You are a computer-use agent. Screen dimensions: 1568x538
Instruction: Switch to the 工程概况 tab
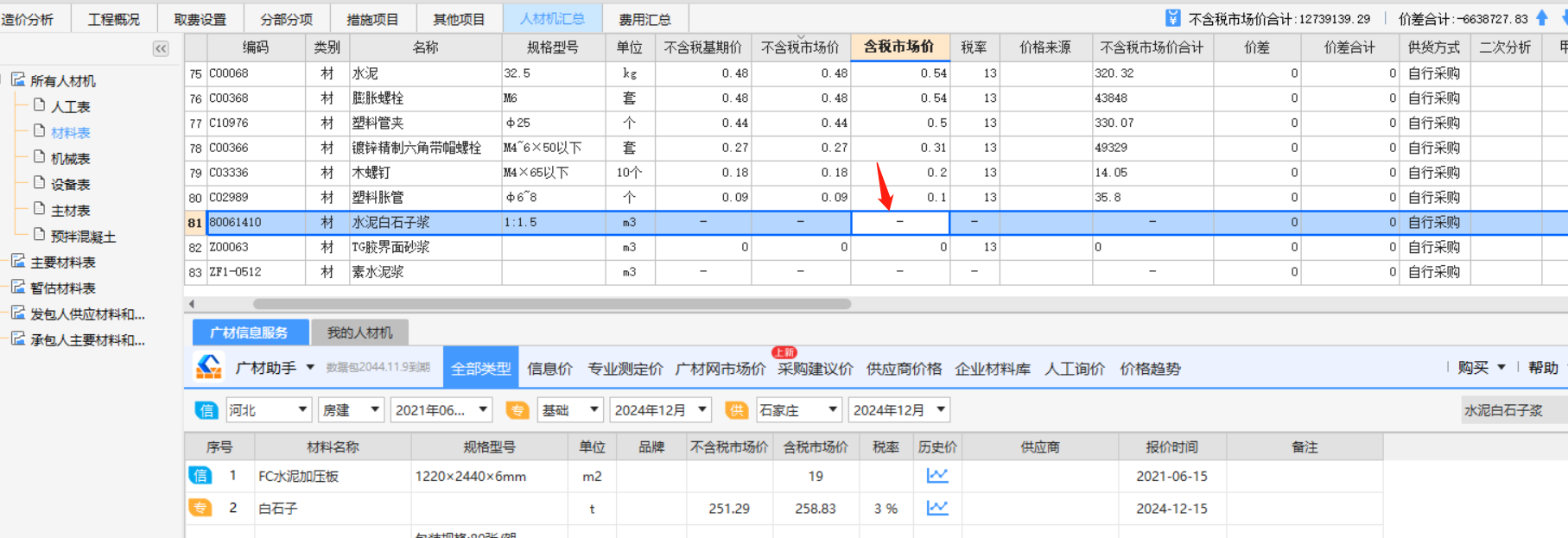(114, 19)
